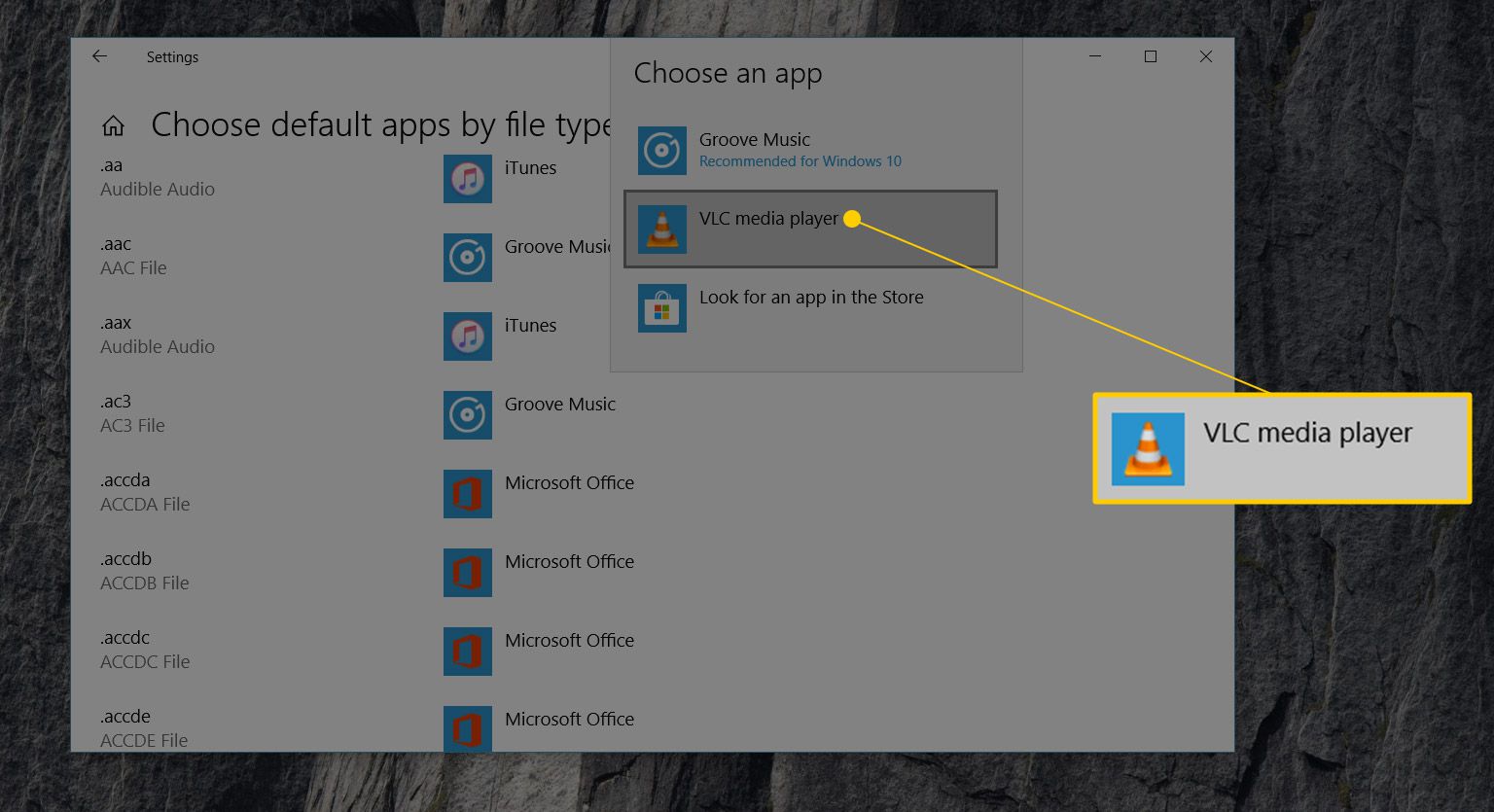
Task: Click Groove Music default for .aac
Action: coord(557,247)
